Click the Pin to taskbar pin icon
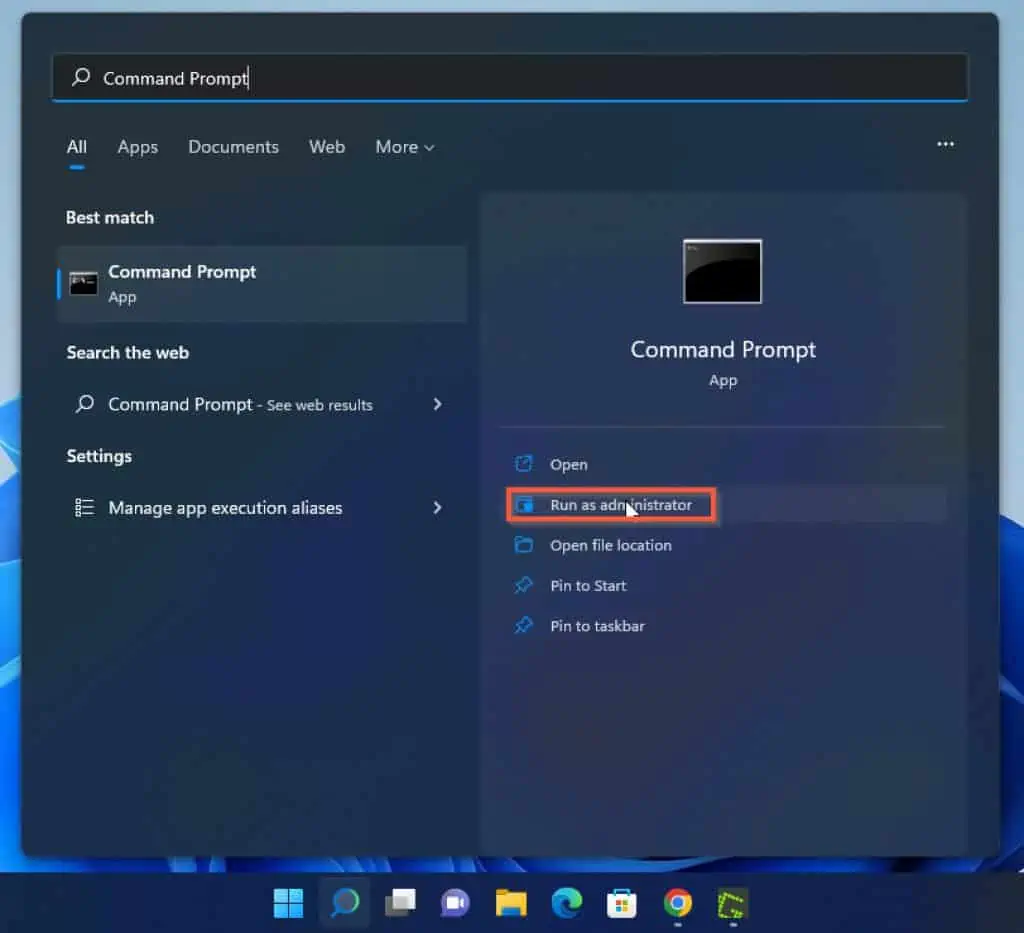Image resolution: width=1024 pixels, height=933 pixels. [x=524, y=625]
